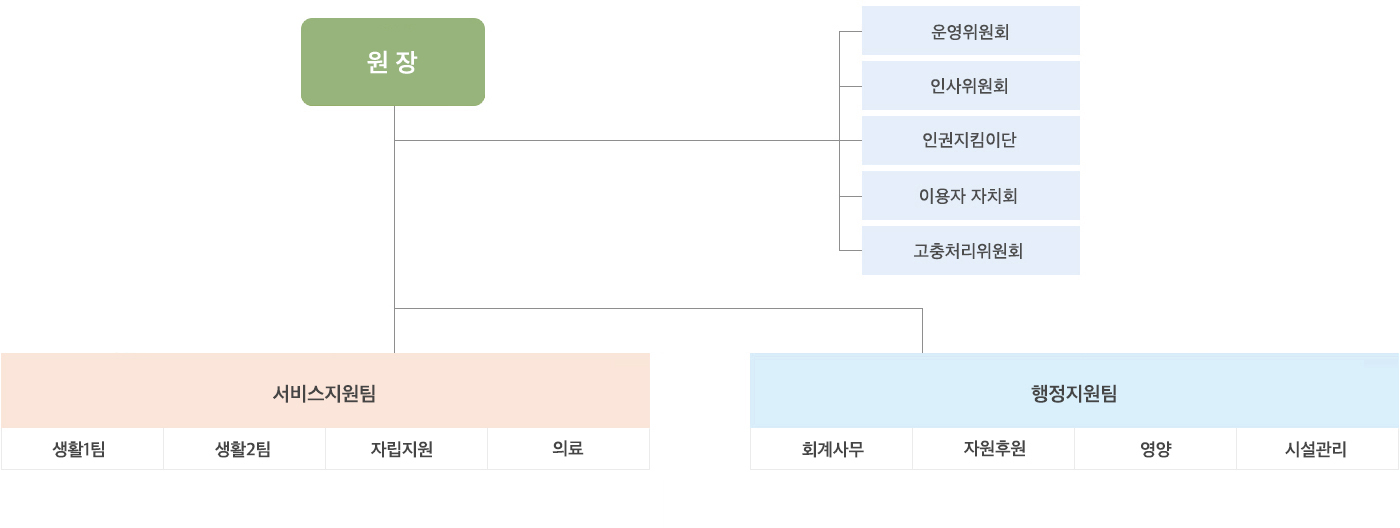Open the 고충처리위원회 box

click(970, 251)
